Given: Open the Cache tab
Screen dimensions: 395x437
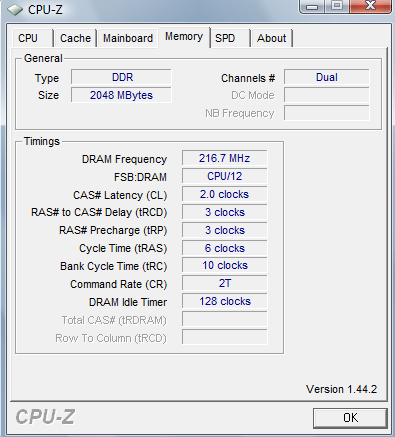Looking at the screenshot, I should coord(75,38).
